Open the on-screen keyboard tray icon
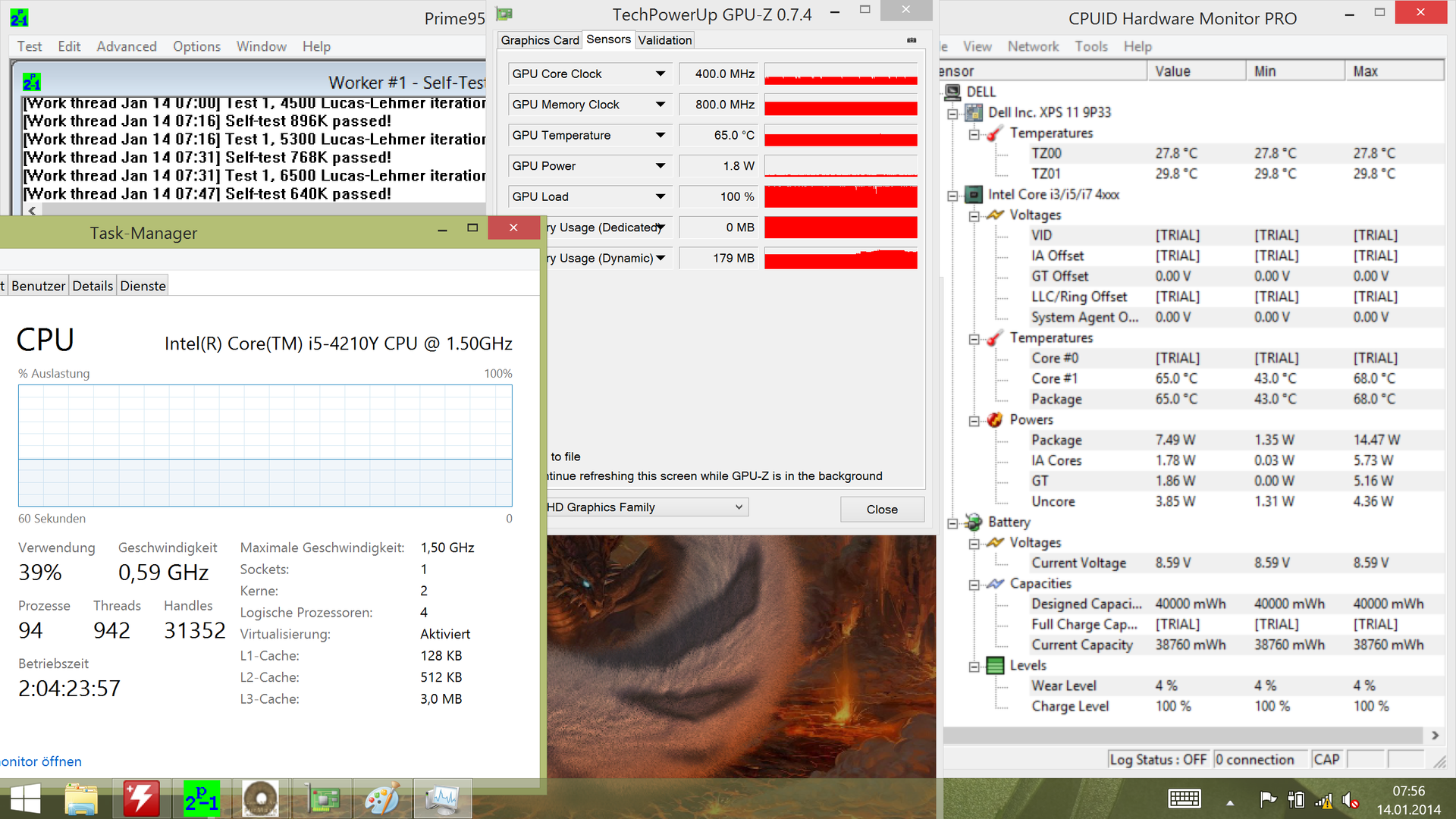 pos(1184,799)
